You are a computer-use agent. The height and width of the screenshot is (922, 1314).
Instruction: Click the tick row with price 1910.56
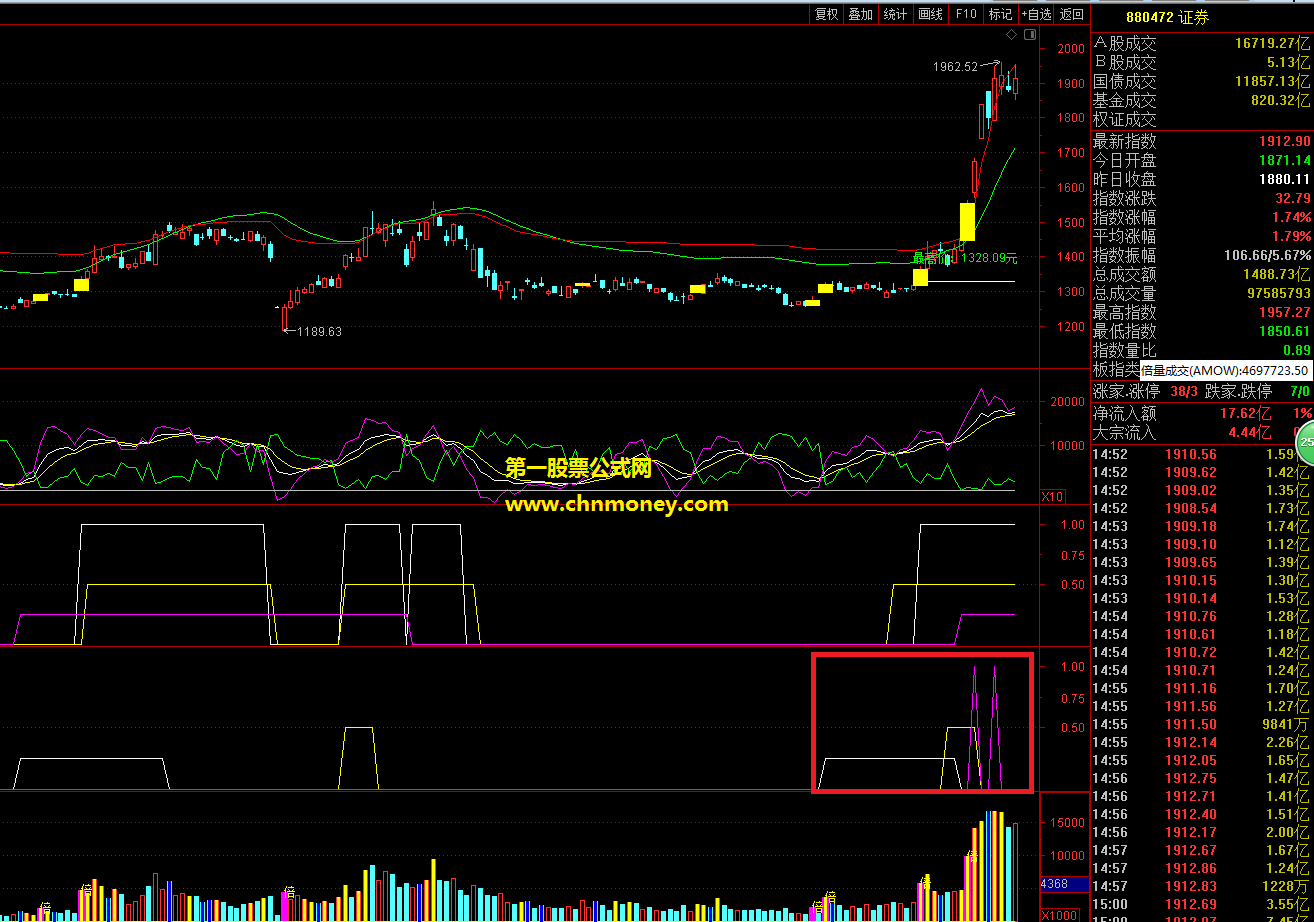(x=1202, y=454)
